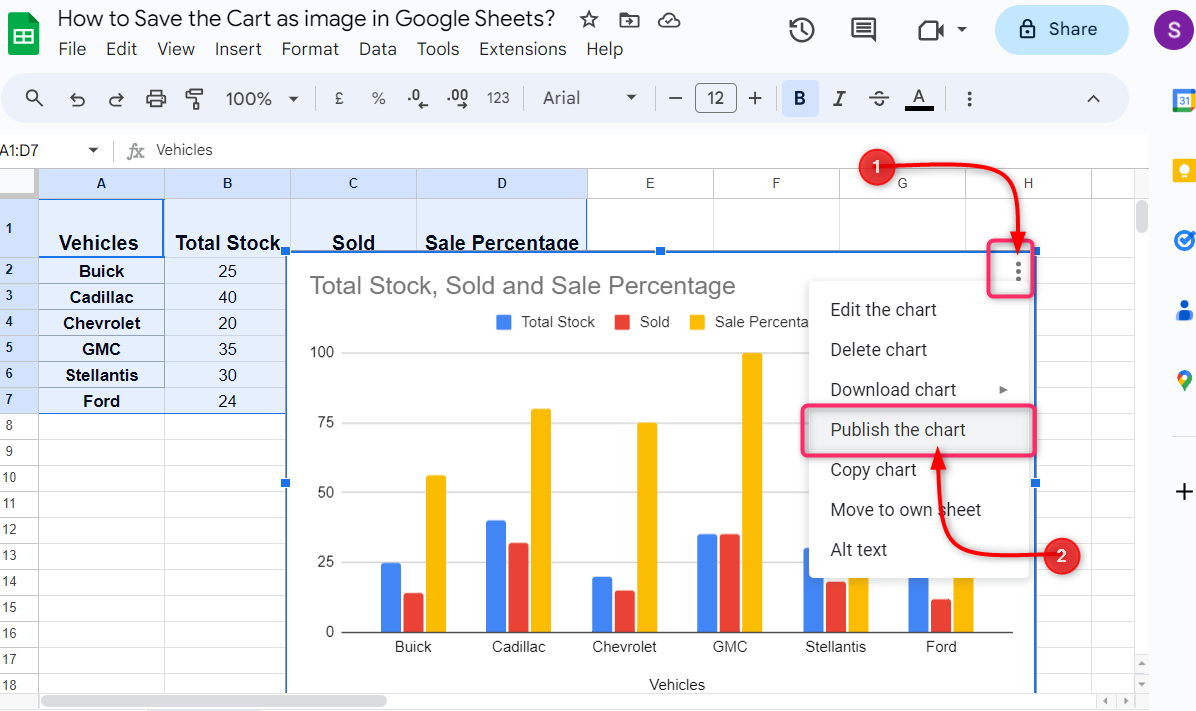Image resolution: width=1196 pixels, height=711 pixels.
Task: Open the Arial font dropdown
Action: coord(590,98)
